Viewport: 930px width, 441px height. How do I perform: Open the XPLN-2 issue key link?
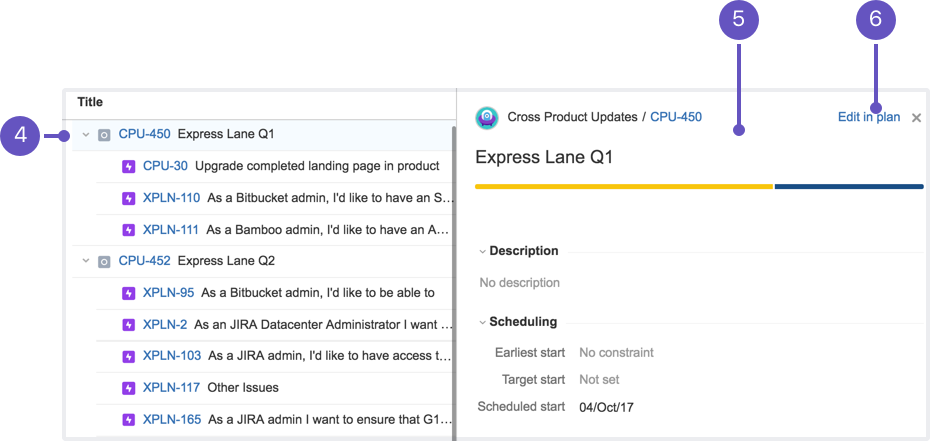coord(165,325)
